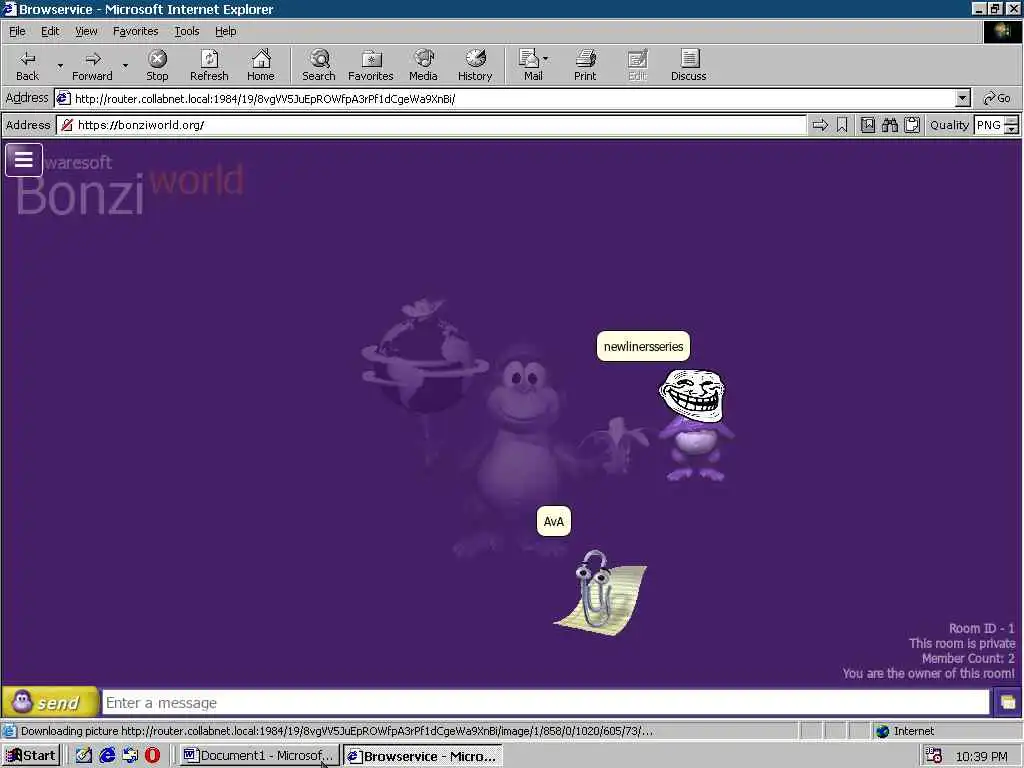Image resolution: width=1024 pixels, height=768 pixels.
Task: Click the Browservice bookmarks list icon
Action: (x=868, y=125)
